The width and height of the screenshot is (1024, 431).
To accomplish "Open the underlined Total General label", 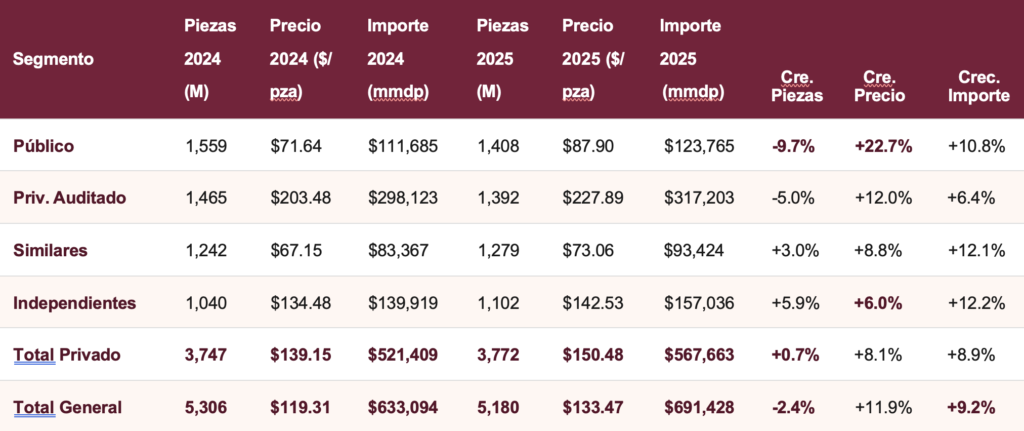I will point(68,406).
